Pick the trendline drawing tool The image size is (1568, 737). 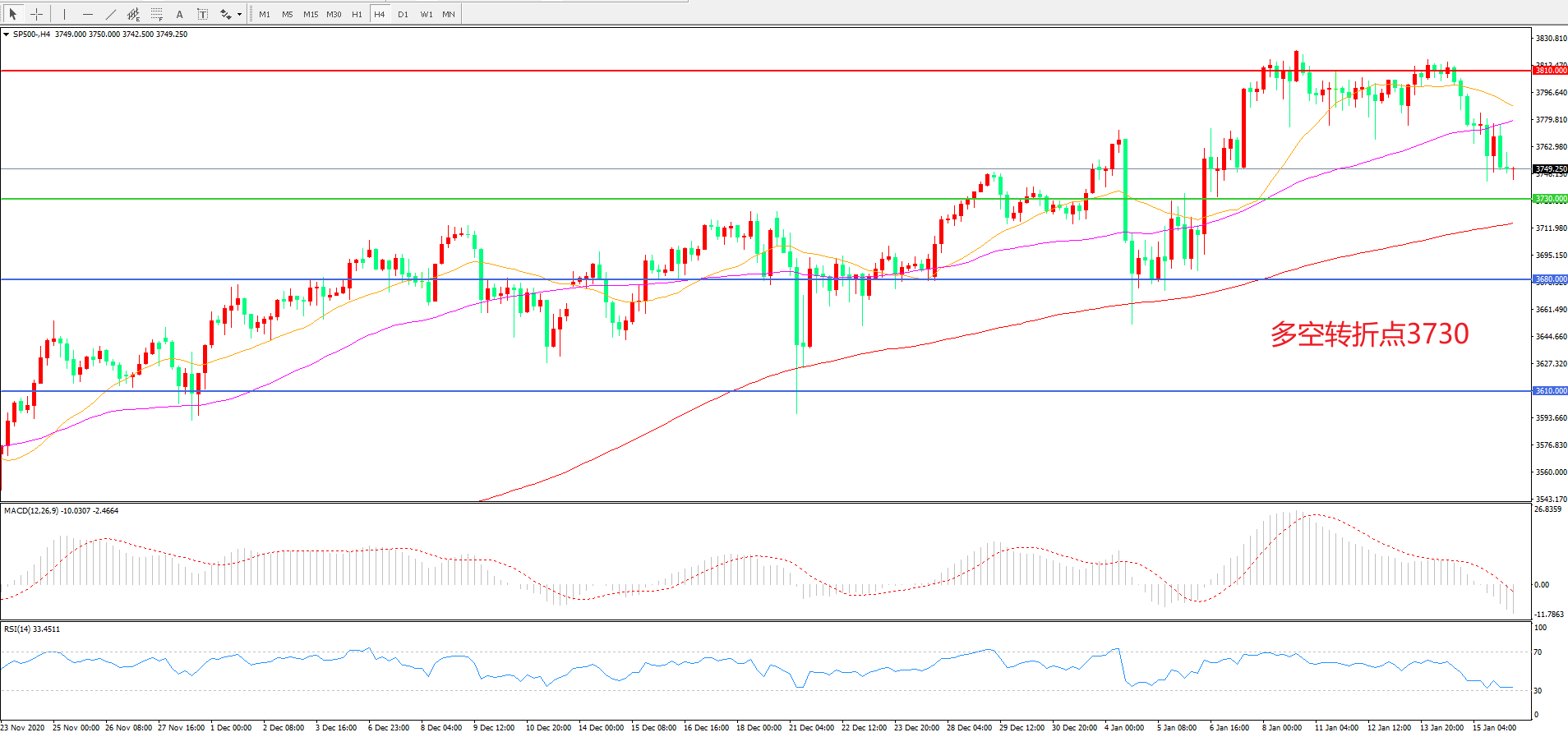111,14
